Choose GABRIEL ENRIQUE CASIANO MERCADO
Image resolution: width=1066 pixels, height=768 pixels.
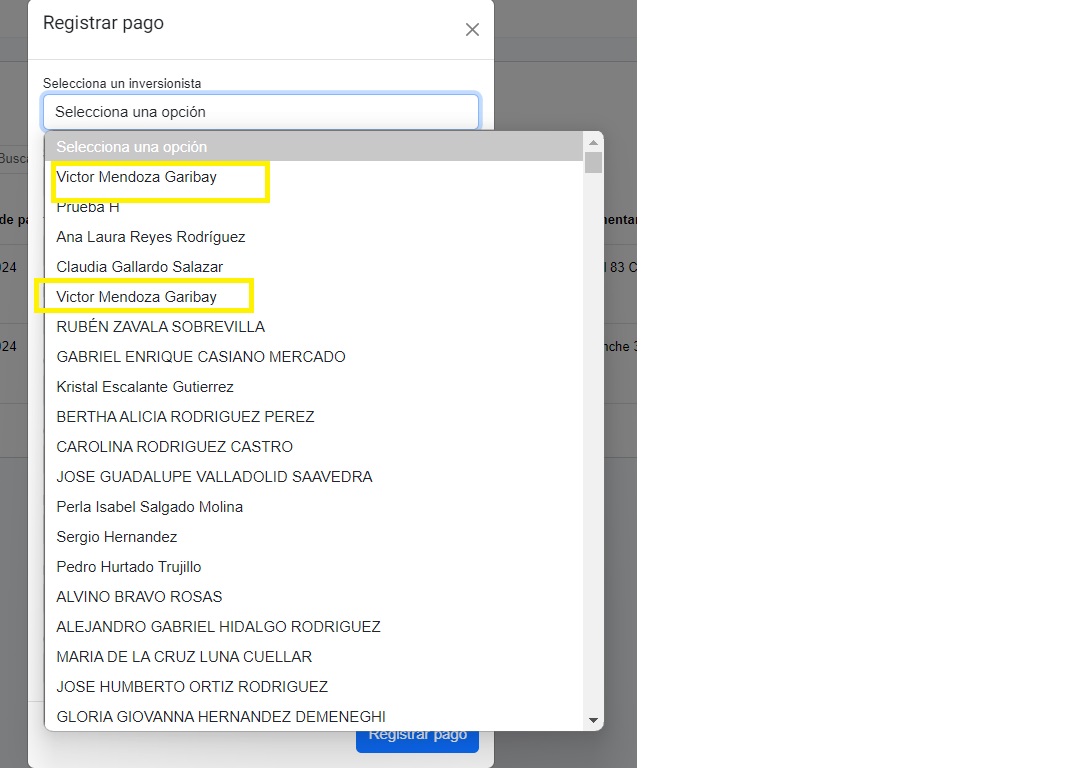click(x=201, y=357)
